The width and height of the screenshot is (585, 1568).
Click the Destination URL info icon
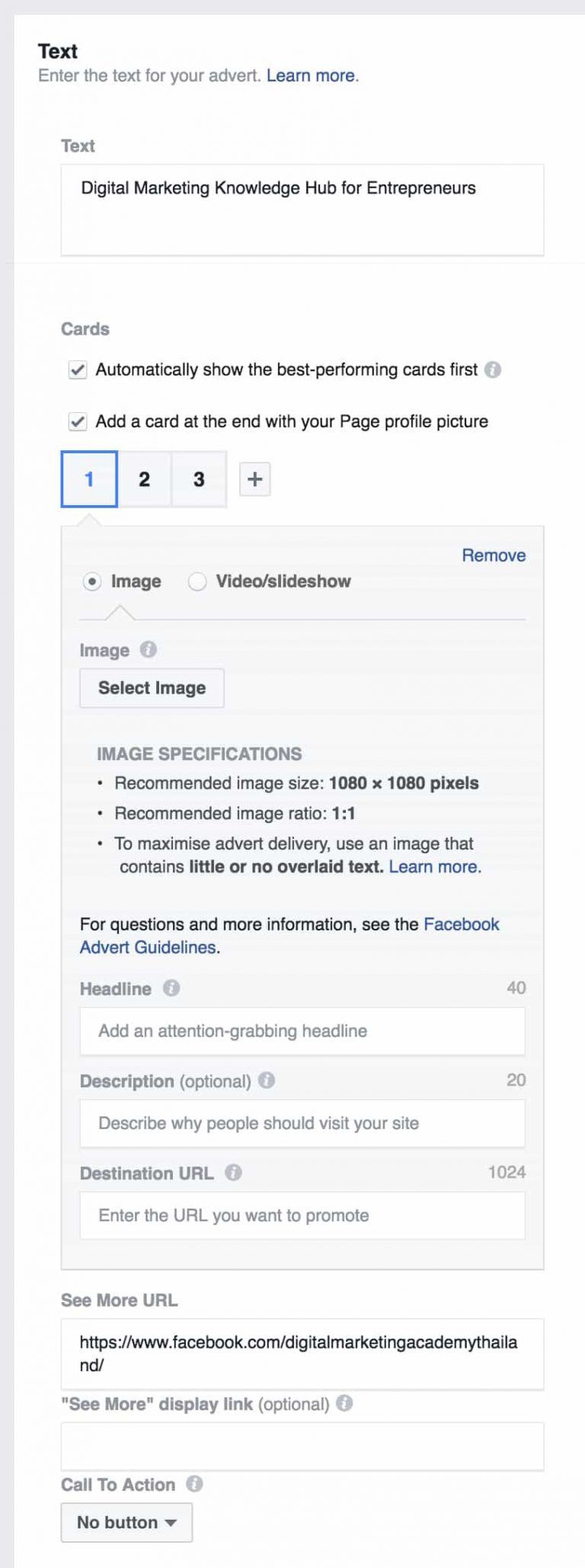point(234,1173)
